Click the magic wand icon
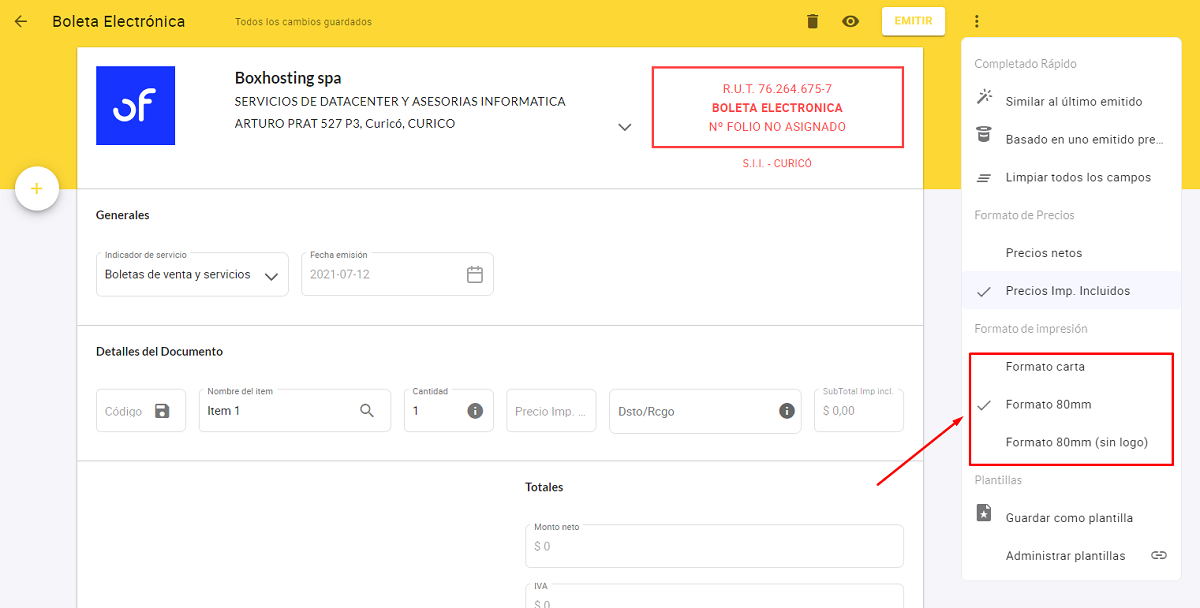 pyautogui.click(x=984, y=98)
